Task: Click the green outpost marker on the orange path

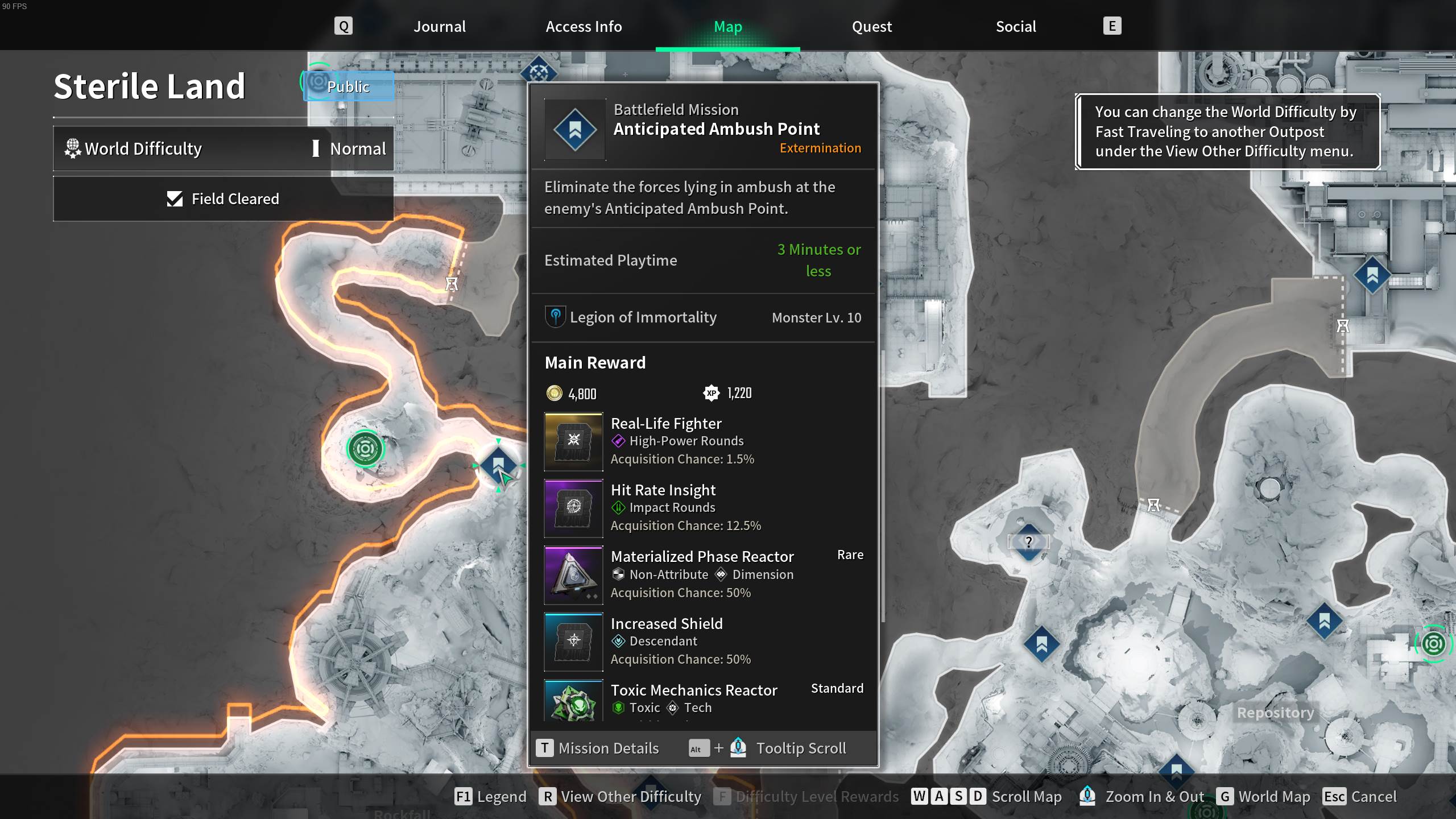Action: tap(365, 449)
